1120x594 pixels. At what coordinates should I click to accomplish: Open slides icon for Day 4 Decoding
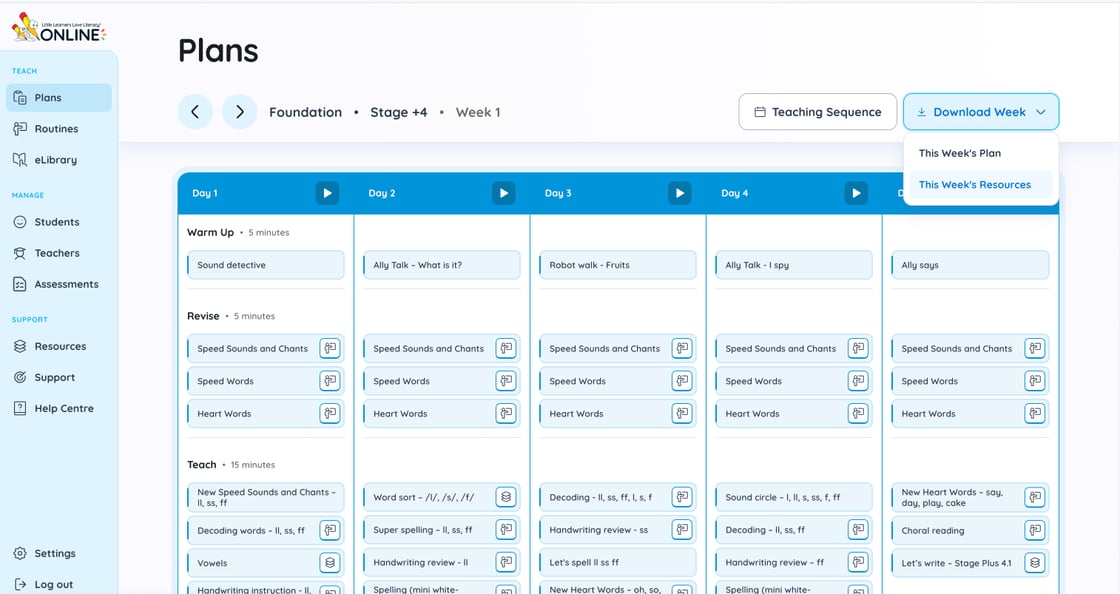pos(858,530)
